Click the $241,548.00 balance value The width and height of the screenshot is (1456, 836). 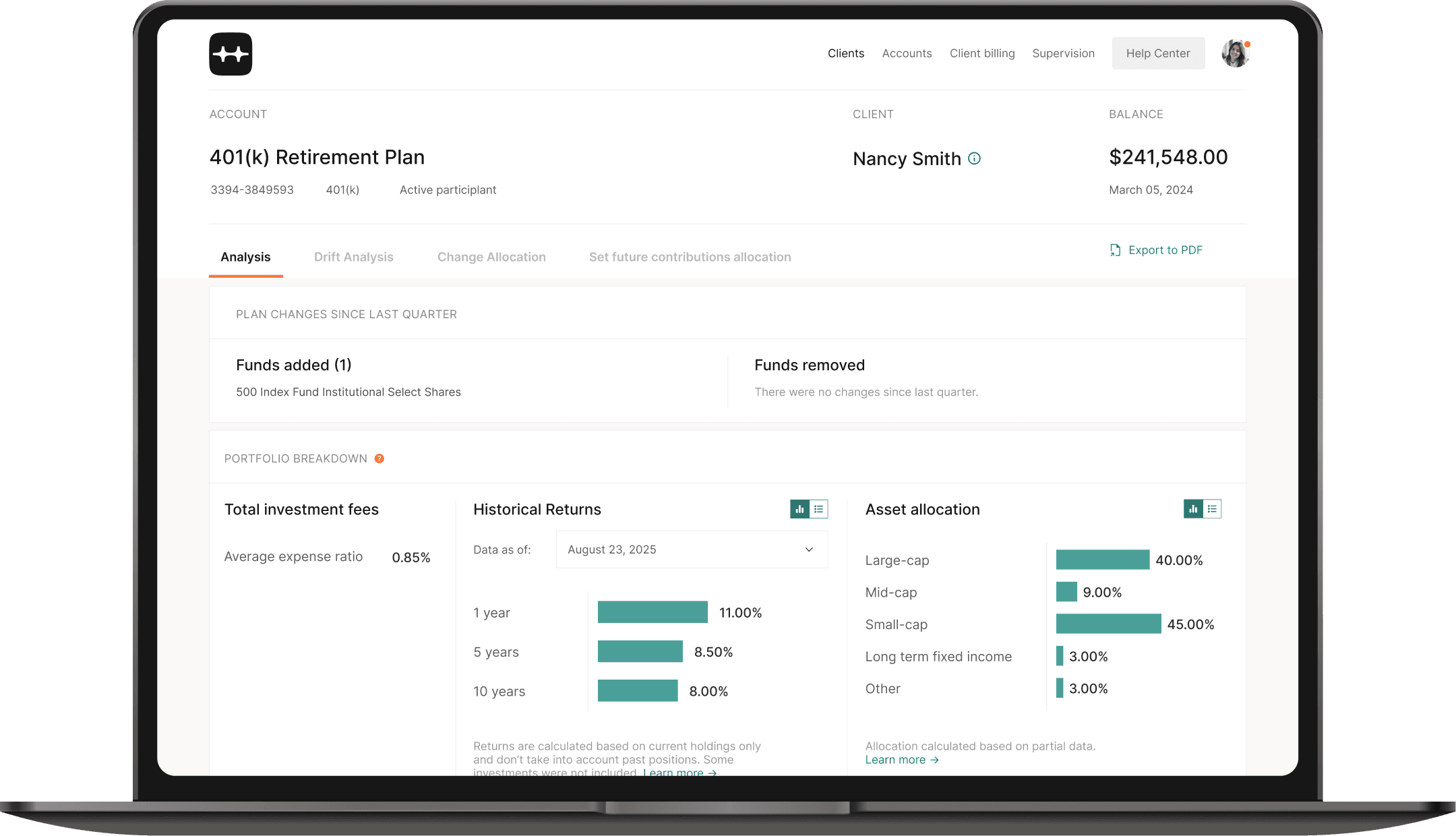1168,157
